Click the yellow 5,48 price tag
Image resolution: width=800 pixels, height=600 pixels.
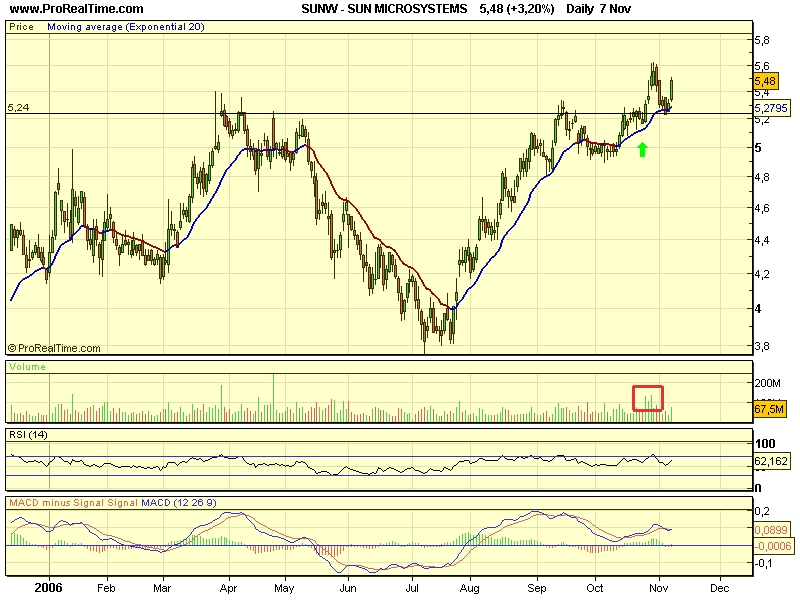765,81
